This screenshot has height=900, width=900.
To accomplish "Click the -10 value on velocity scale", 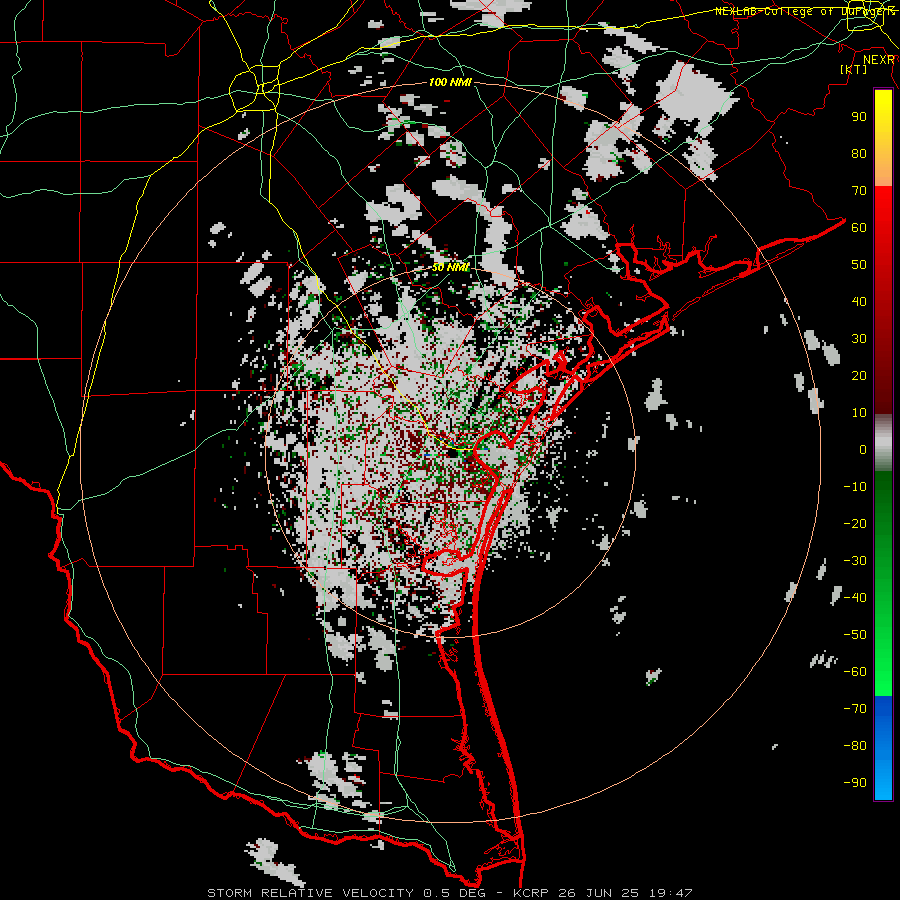I will (855, 487).
